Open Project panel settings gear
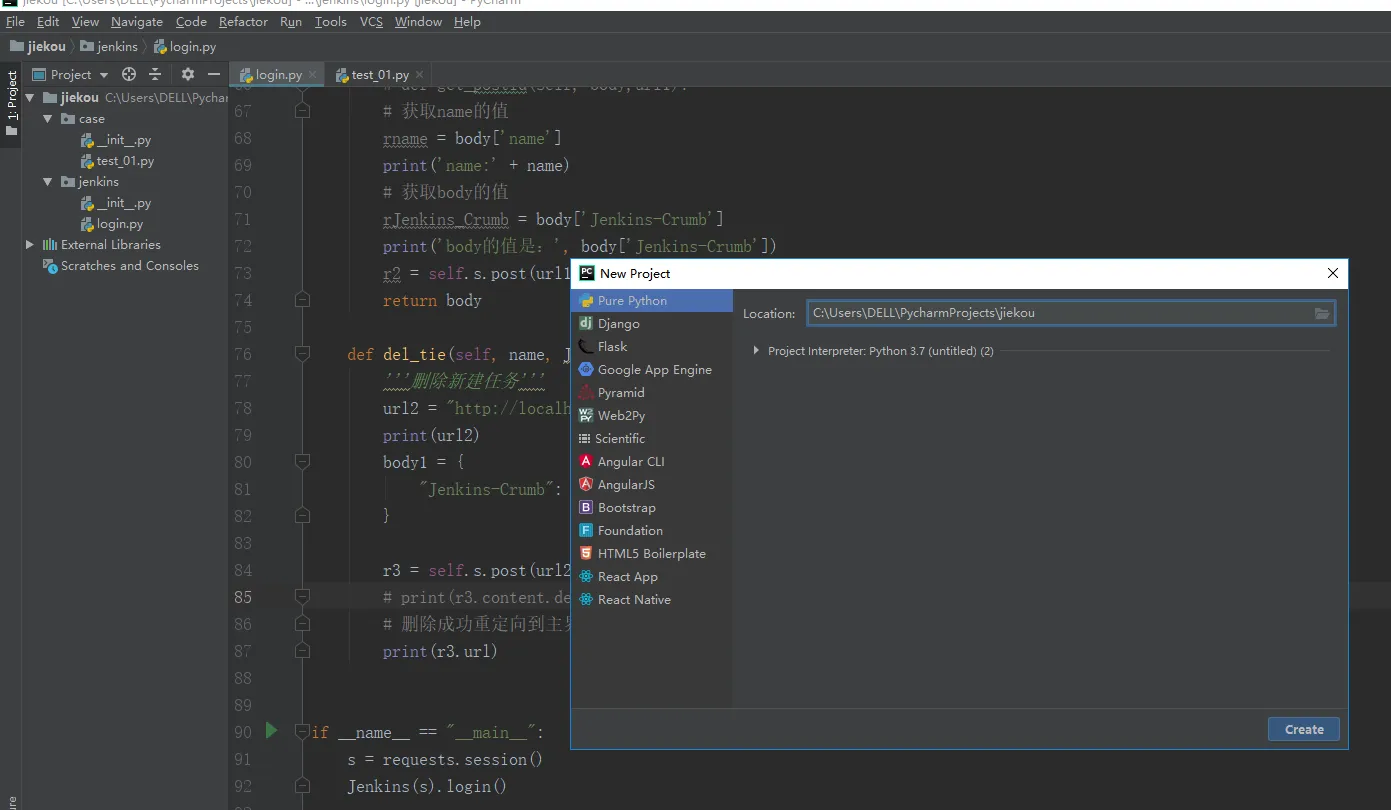 (188, 74)
